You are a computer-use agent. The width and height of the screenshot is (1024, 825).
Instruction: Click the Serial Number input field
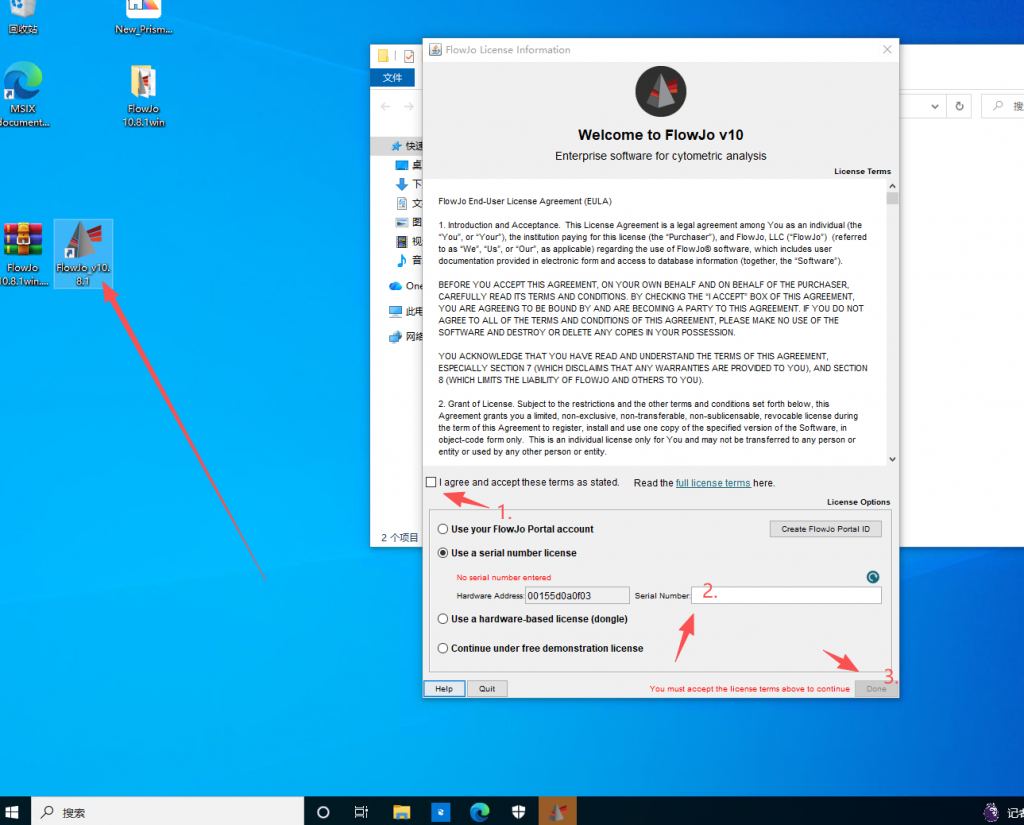(787, 596)
